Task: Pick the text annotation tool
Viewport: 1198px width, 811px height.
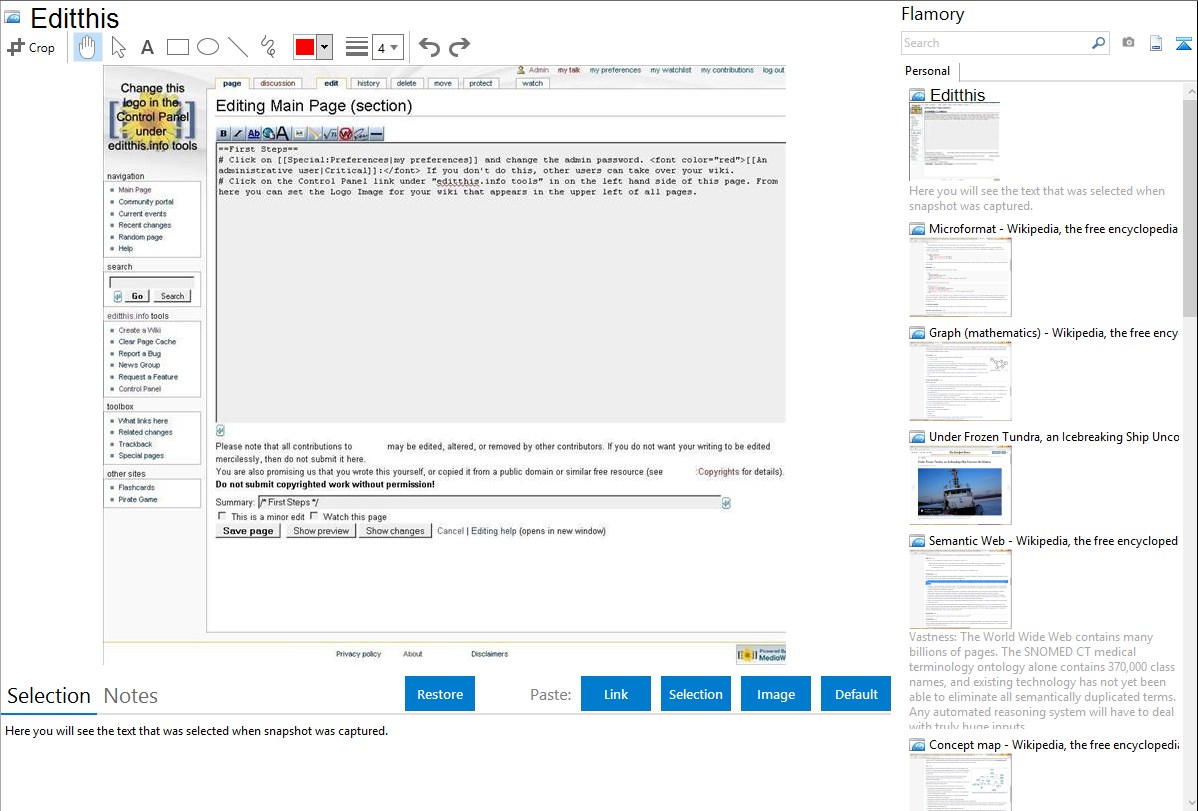Action: click(147, 47)
